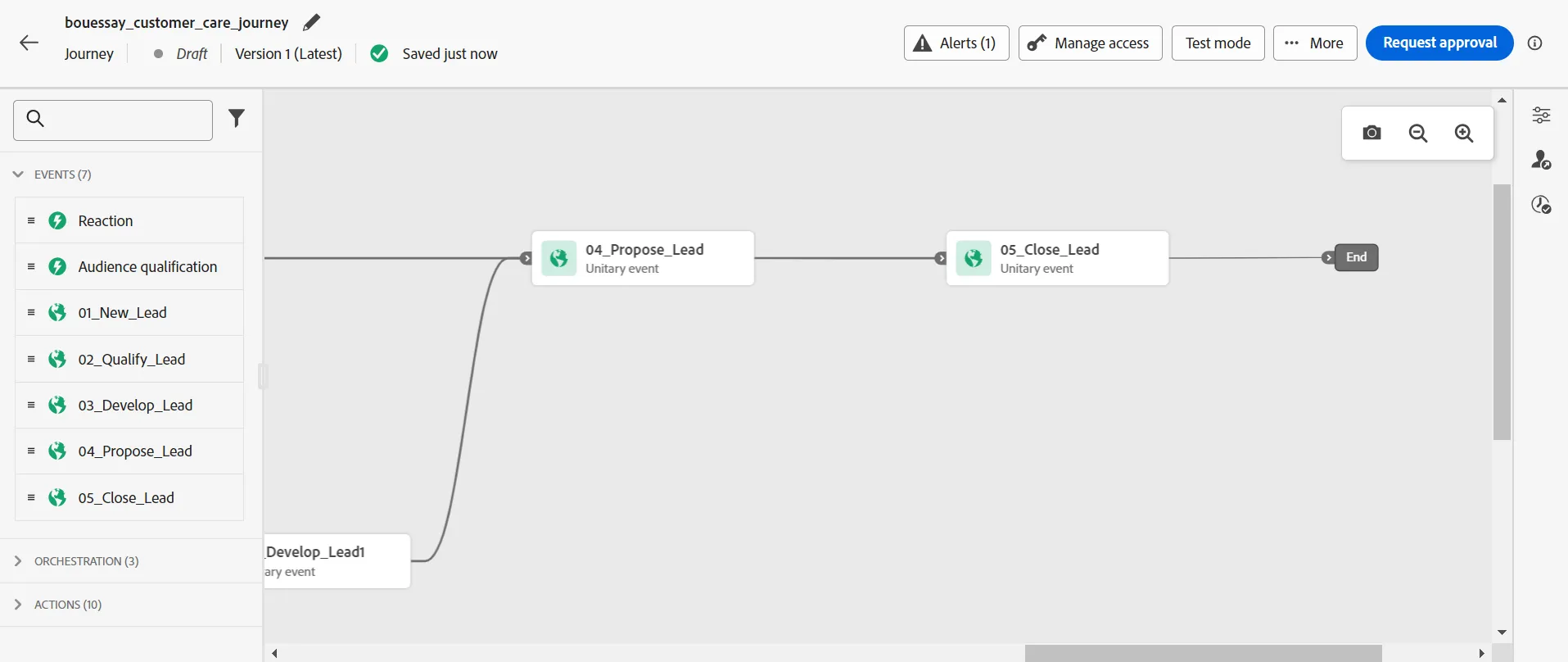This screenshot has width=1568, height=662.
Task: Grab the drag handle beside Audience qualification
Action: [31, 266]
